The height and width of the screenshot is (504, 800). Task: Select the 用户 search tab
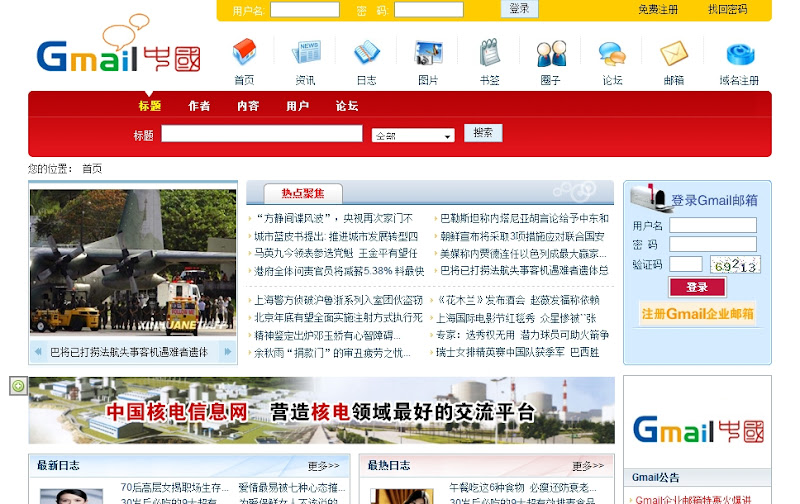(x=297, y=106)
